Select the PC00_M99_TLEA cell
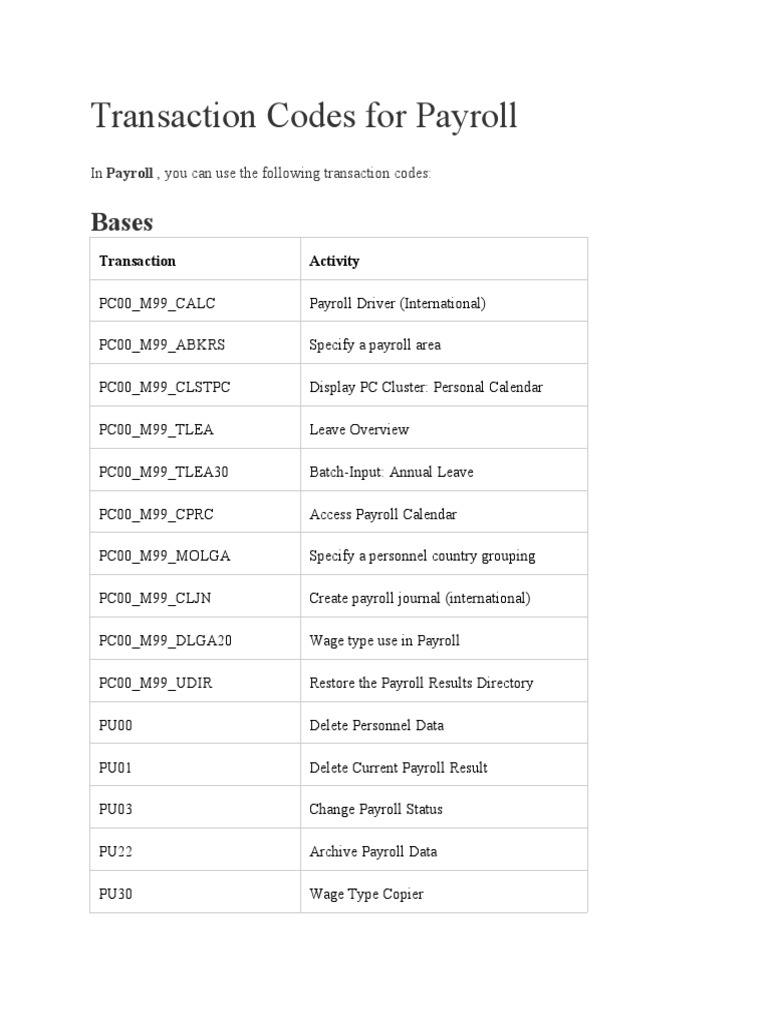The height and width of the screenshot is (1024, 768). coord(156,430)
